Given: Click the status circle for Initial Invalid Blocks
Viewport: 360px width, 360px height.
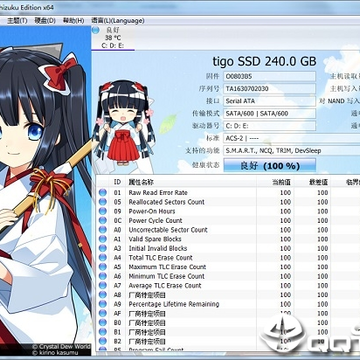Looking at the screenshot, I should click(x=102, y=249).
